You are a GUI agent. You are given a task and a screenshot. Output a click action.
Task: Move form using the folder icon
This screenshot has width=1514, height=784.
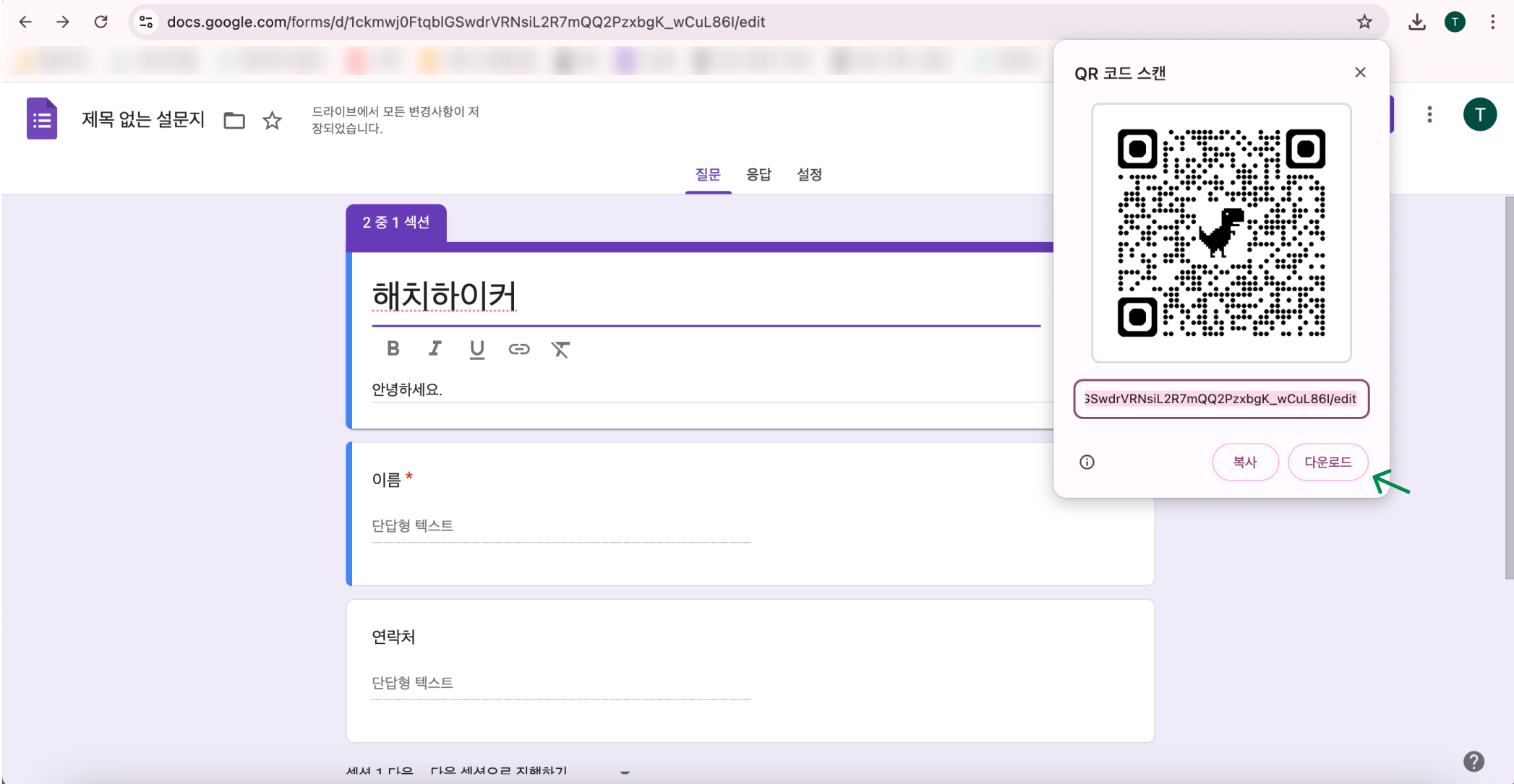click(x=234, y=121)
